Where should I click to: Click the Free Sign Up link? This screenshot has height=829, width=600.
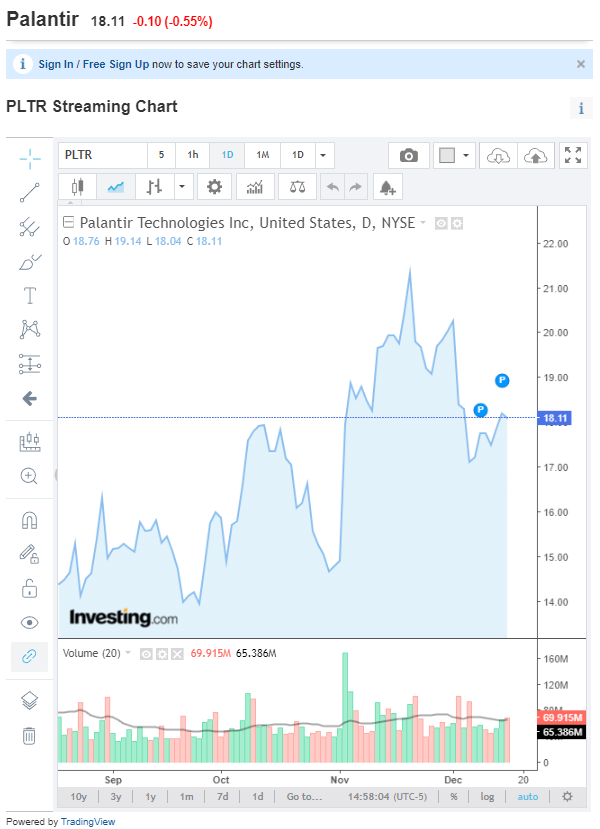coord(116,64)
